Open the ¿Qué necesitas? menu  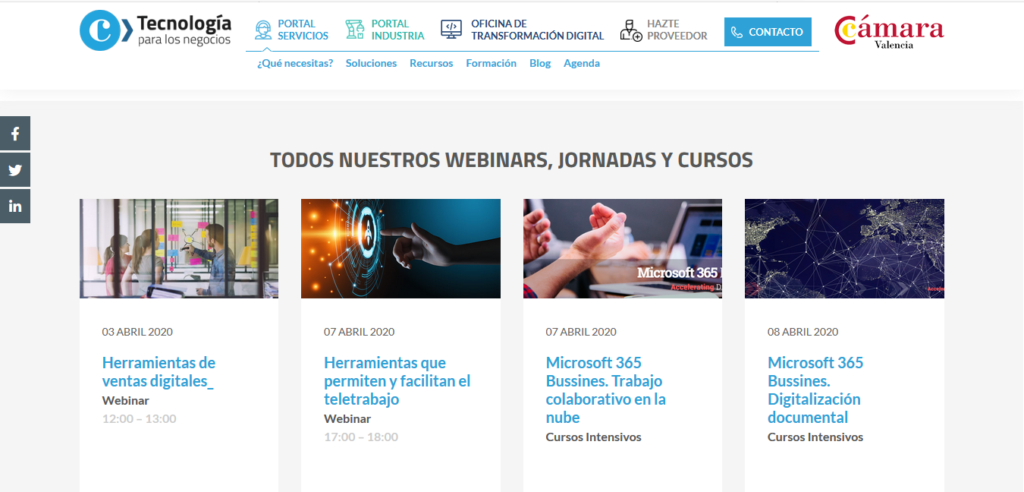pos(295,63)
